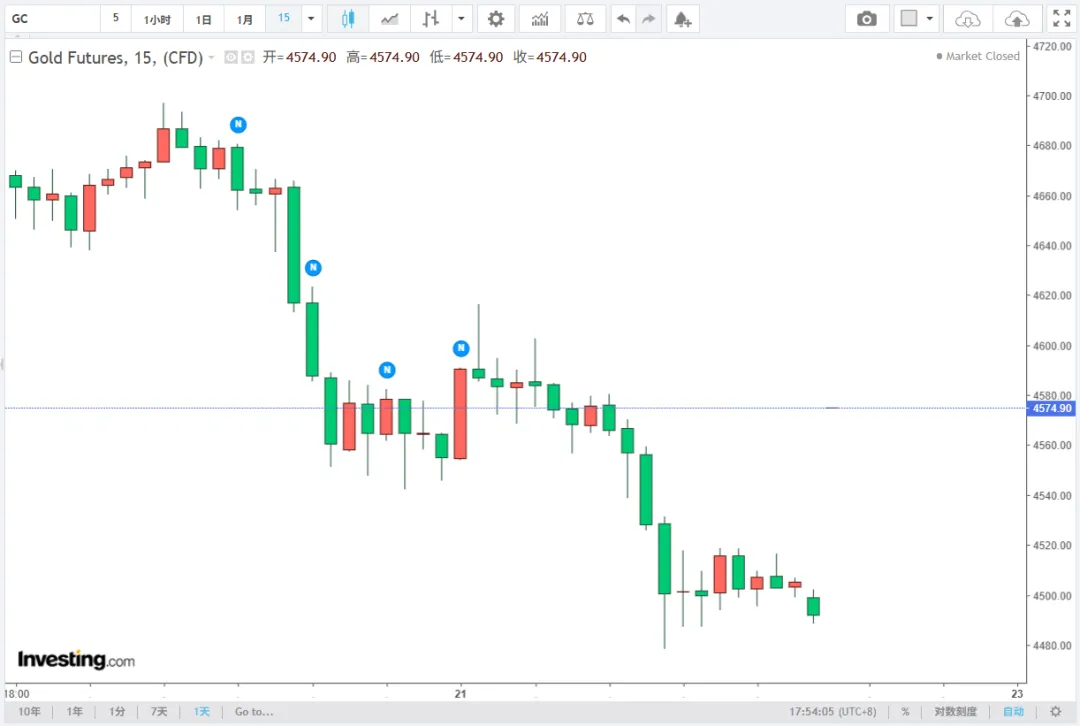The width and height of the screenshot is (1080, 726).
Task: Select the 1日 interval
Action: 203,19
